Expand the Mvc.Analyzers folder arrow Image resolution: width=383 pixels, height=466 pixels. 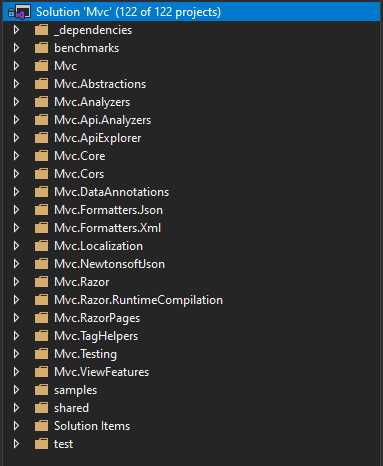16,102
